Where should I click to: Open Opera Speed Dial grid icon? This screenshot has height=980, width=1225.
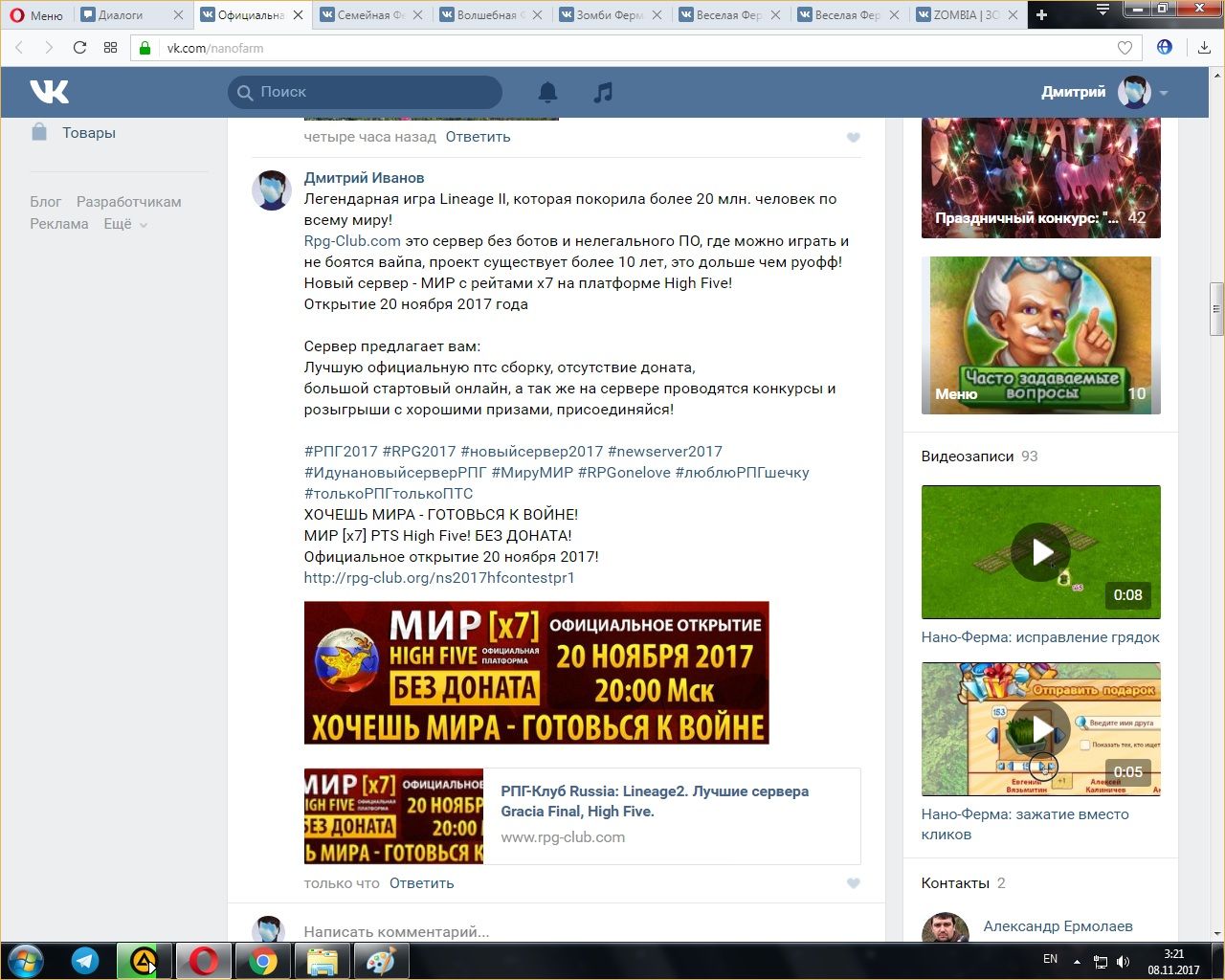click(110, 48)
